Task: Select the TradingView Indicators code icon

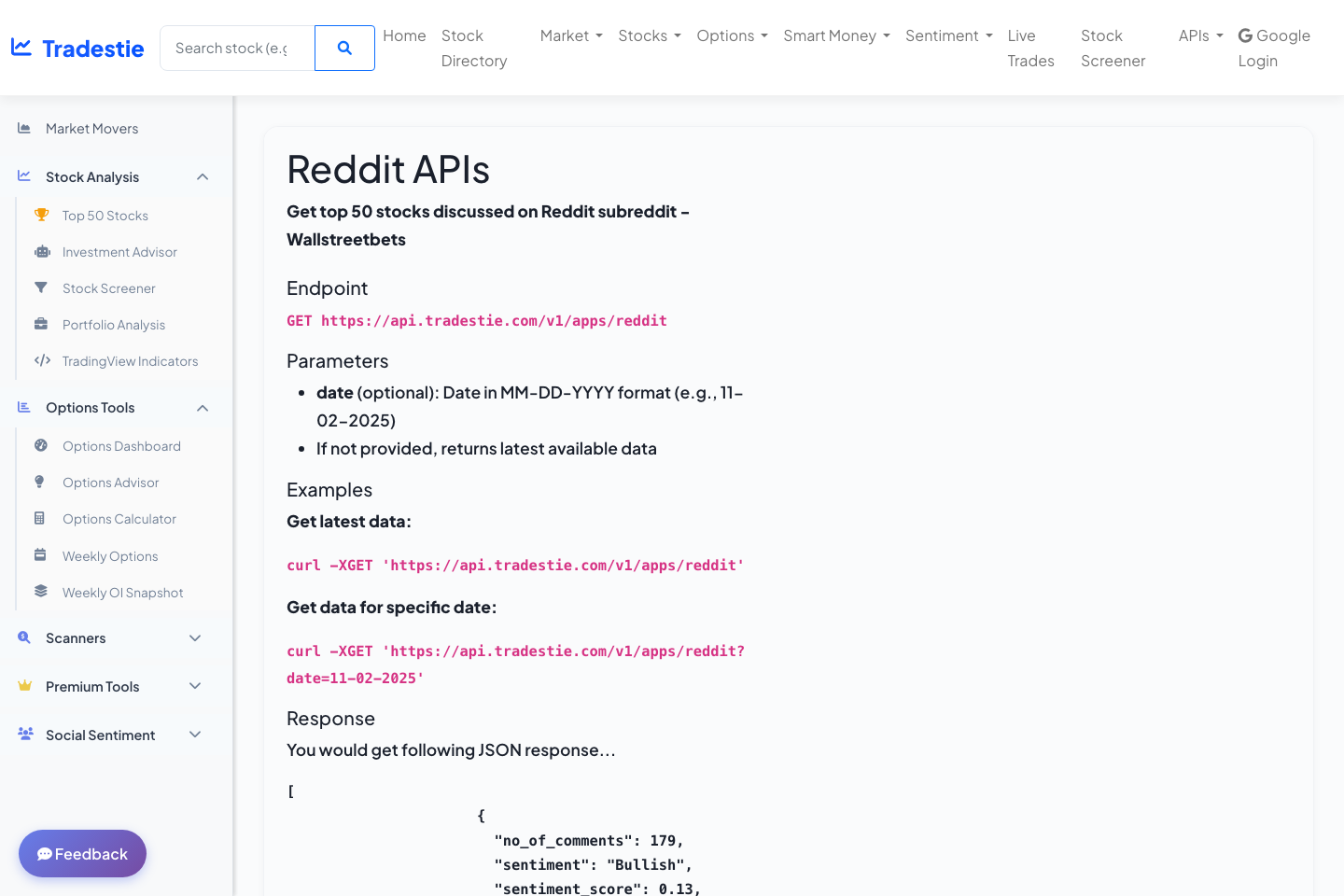Action: pos(41,360)
